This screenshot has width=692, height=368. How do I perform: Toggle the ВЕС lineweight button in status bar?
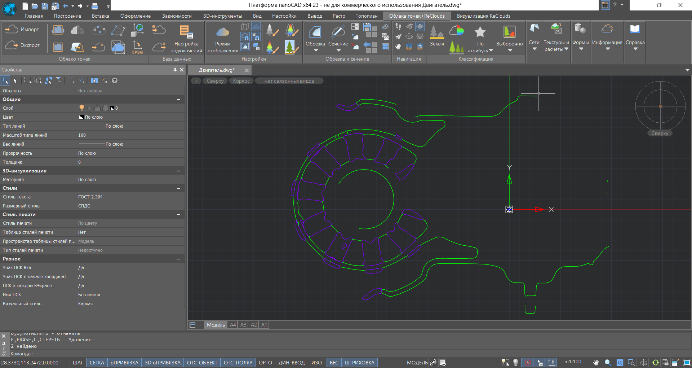(x=332, y=363)
